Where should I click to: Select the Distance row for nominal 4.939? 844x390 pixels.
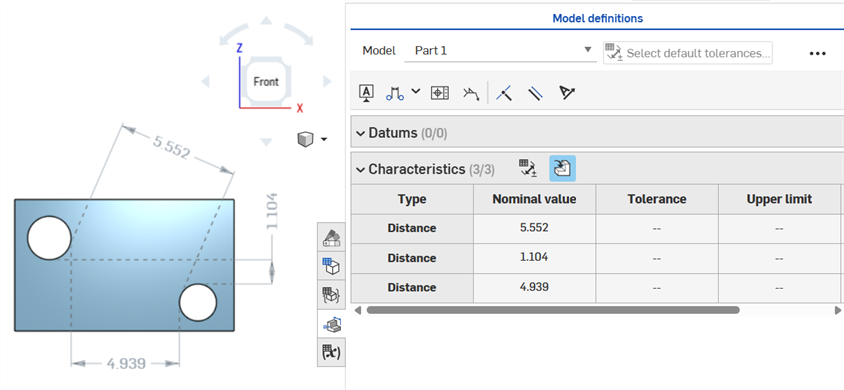click(x=412, y=287)
